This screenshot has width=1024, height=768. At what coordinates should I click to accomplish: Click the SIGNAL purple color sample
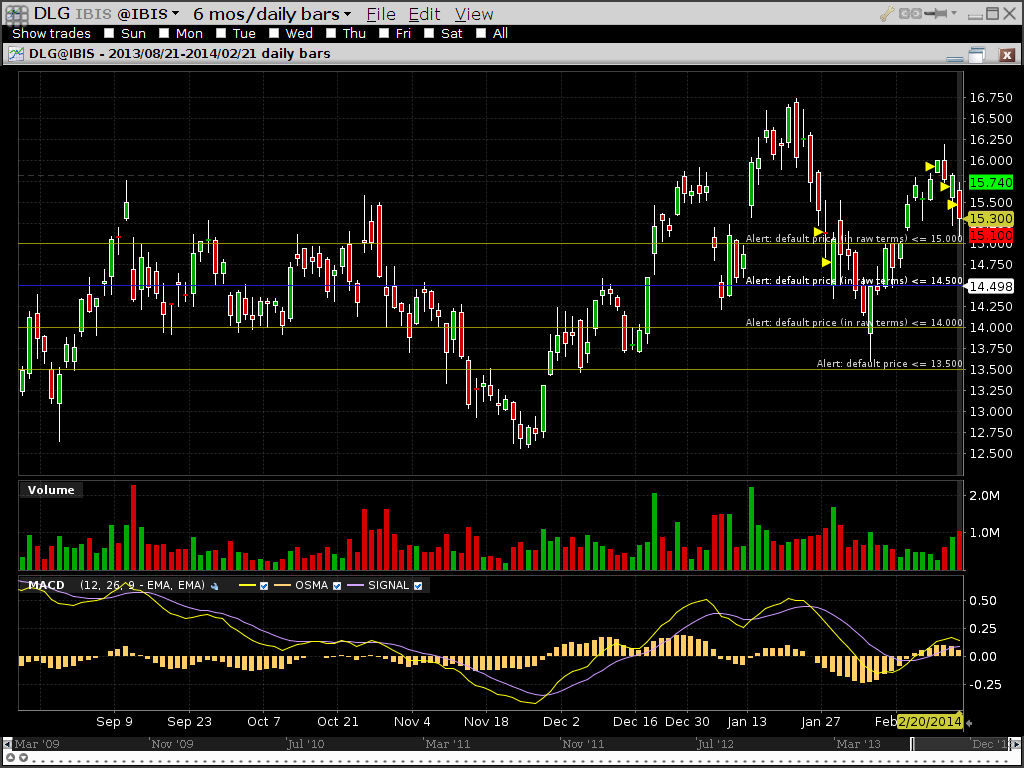[x=355, y=586]
